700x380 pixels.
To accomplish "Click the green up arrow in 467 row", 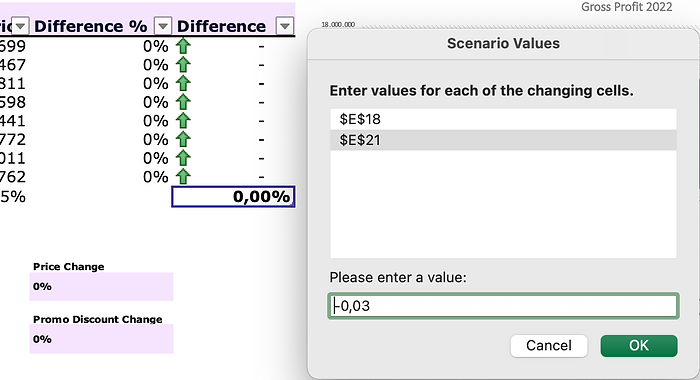I will pos(183,65).
